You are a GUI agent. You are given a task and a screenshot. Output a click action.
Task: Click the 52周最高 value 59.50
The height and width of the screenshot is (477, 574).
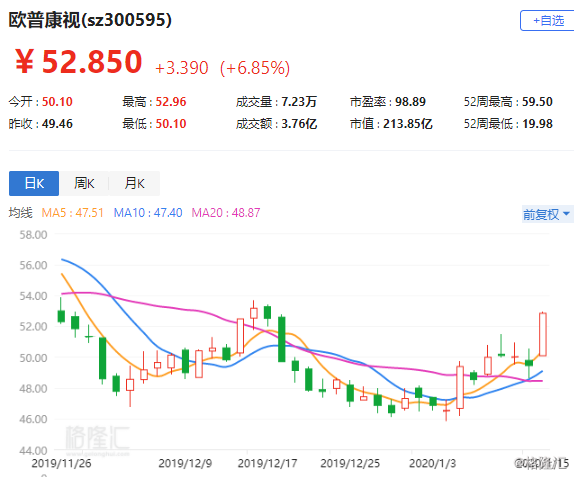[x=537, y=102]
